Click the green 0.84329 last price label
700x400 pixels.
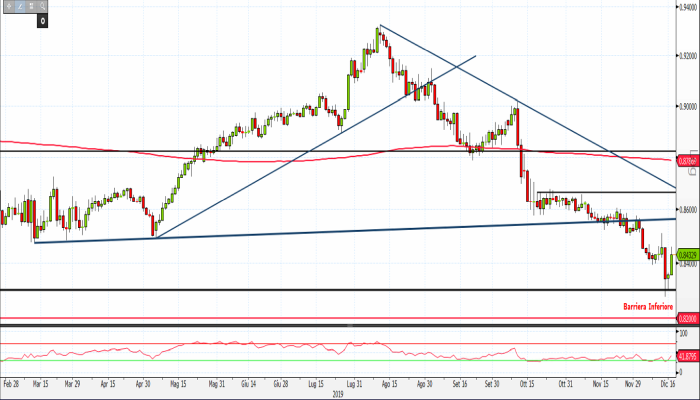pos(688,255)
